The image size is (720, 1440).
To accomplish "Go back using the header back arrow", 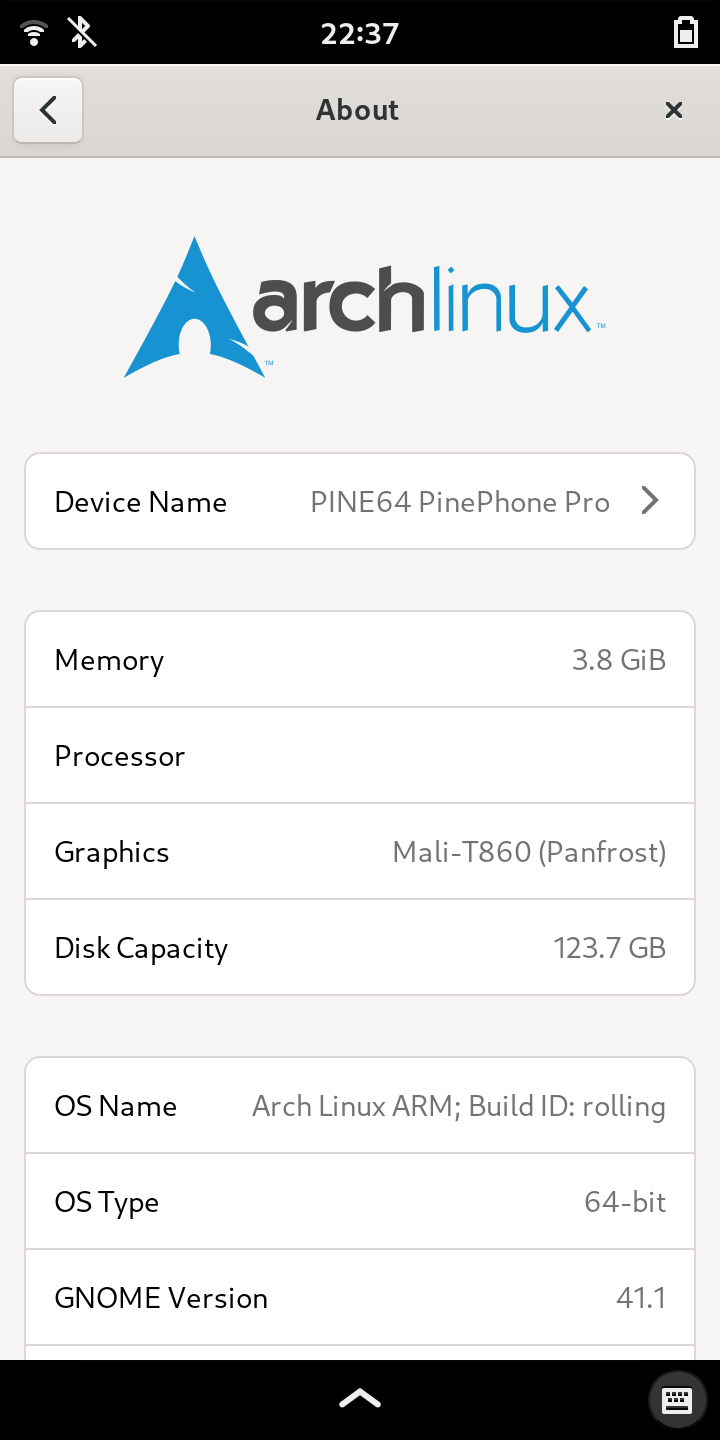I will click(48, 110).
